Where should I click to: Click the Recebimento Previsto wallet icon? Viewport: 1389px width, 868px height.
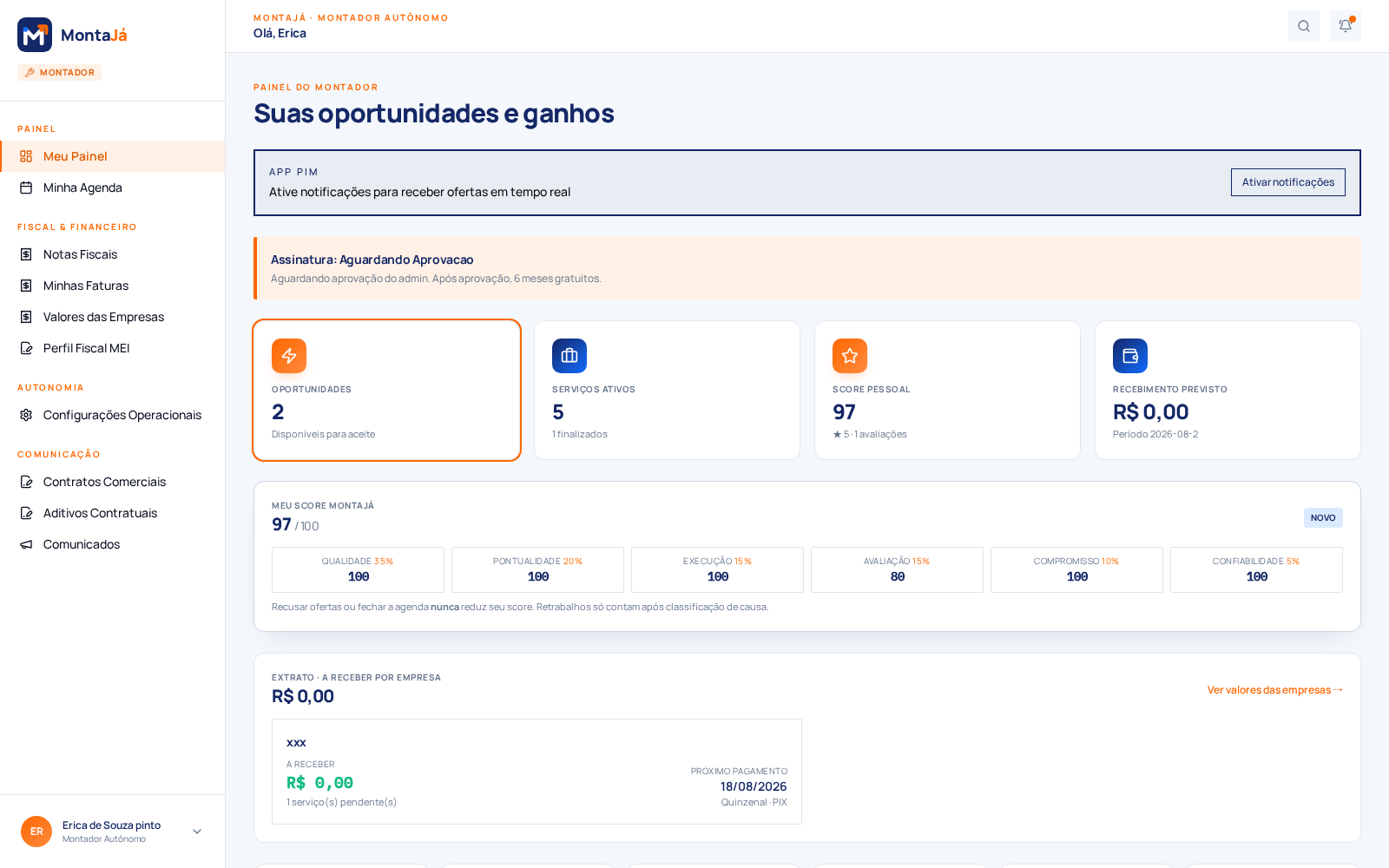point(1130,356)
